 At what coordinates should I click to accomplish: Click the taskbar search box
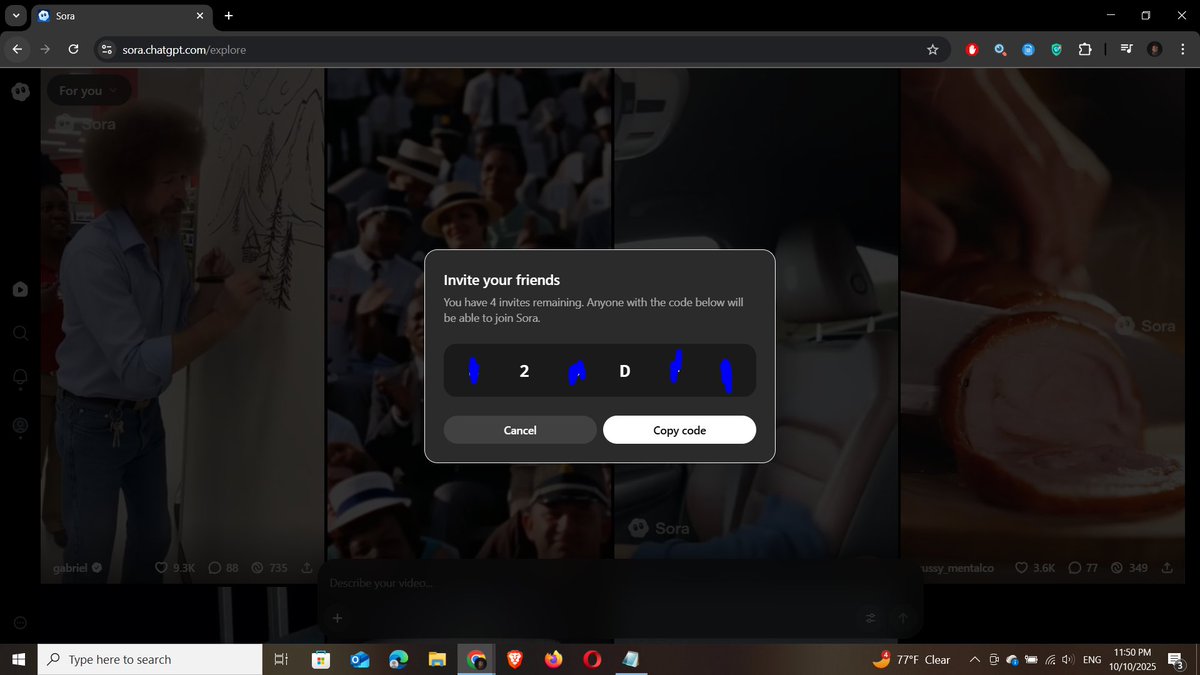point(150,659)
